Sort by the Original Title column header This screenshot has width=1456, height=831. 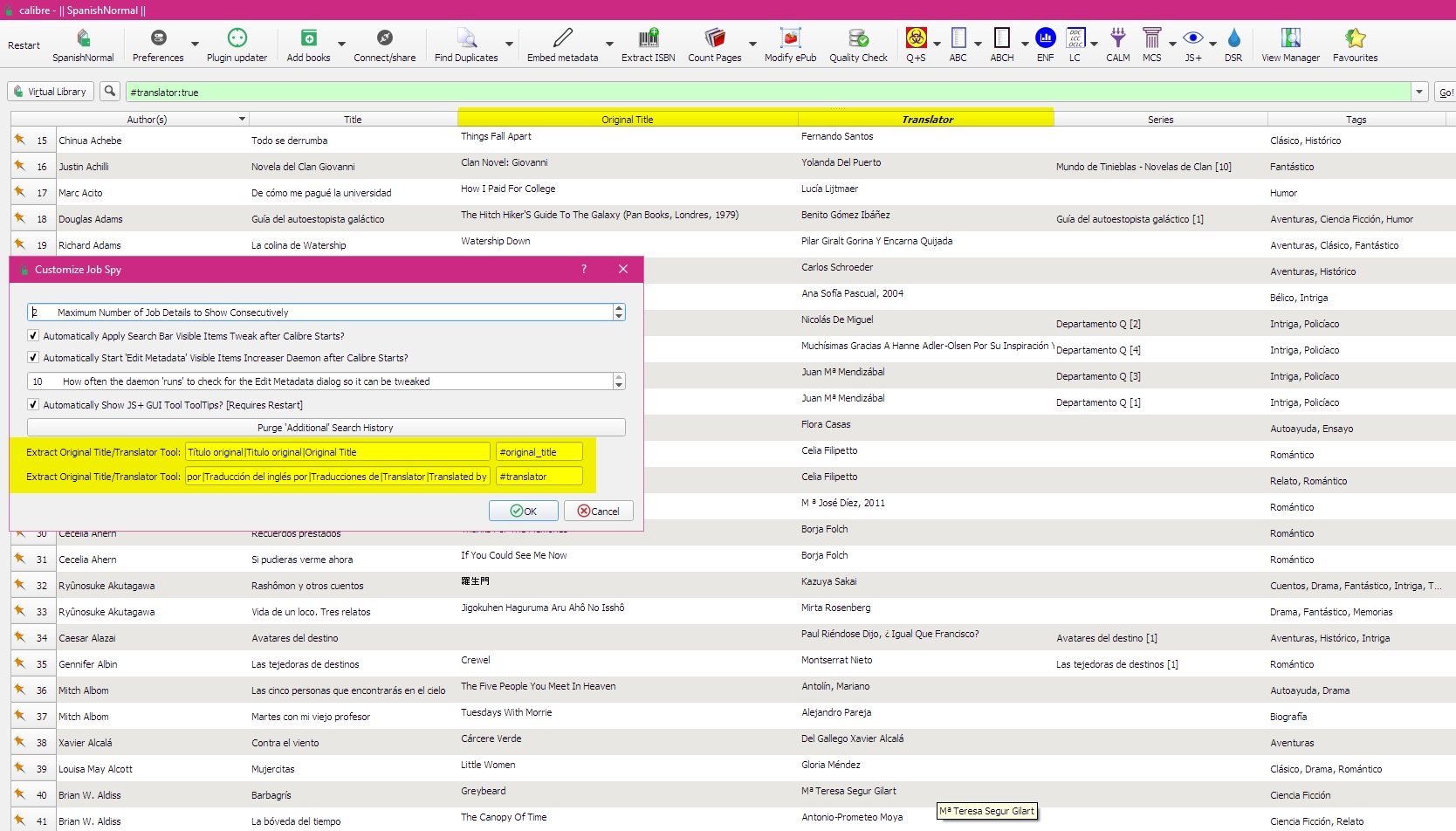click(x=627, y=119)
